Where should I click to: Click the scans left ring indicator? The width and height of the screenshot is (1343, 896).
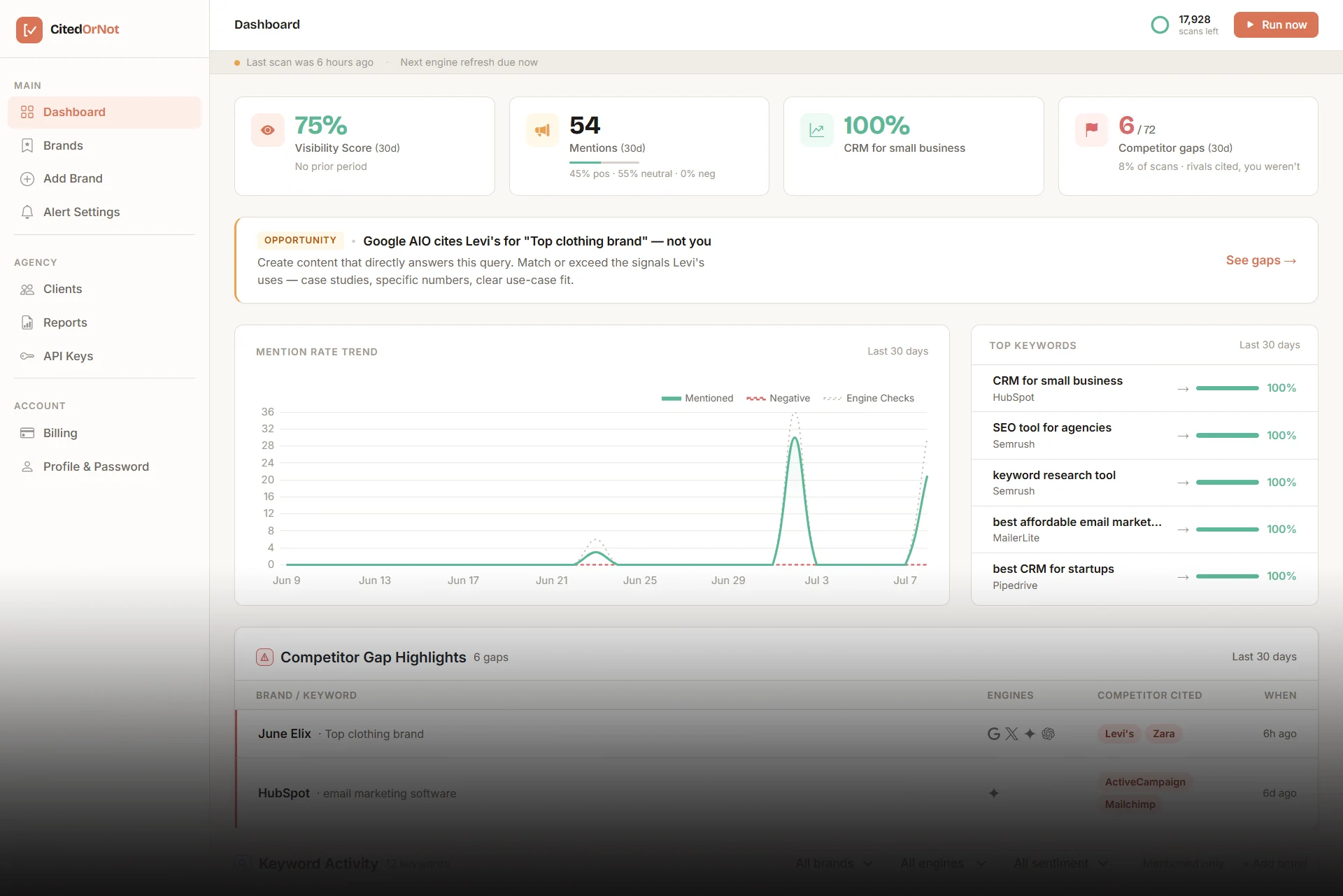pyautogui.click(x=1160, y=25)
